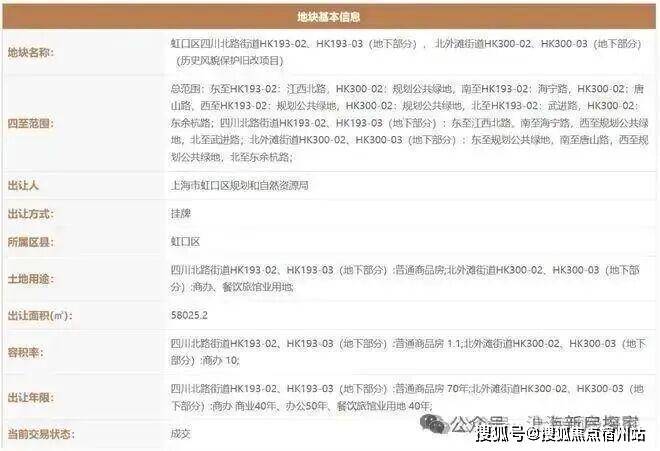Screen dimensions: 660x451
Task: Click the 容积率 row label
Action: (x=26, y=352)
